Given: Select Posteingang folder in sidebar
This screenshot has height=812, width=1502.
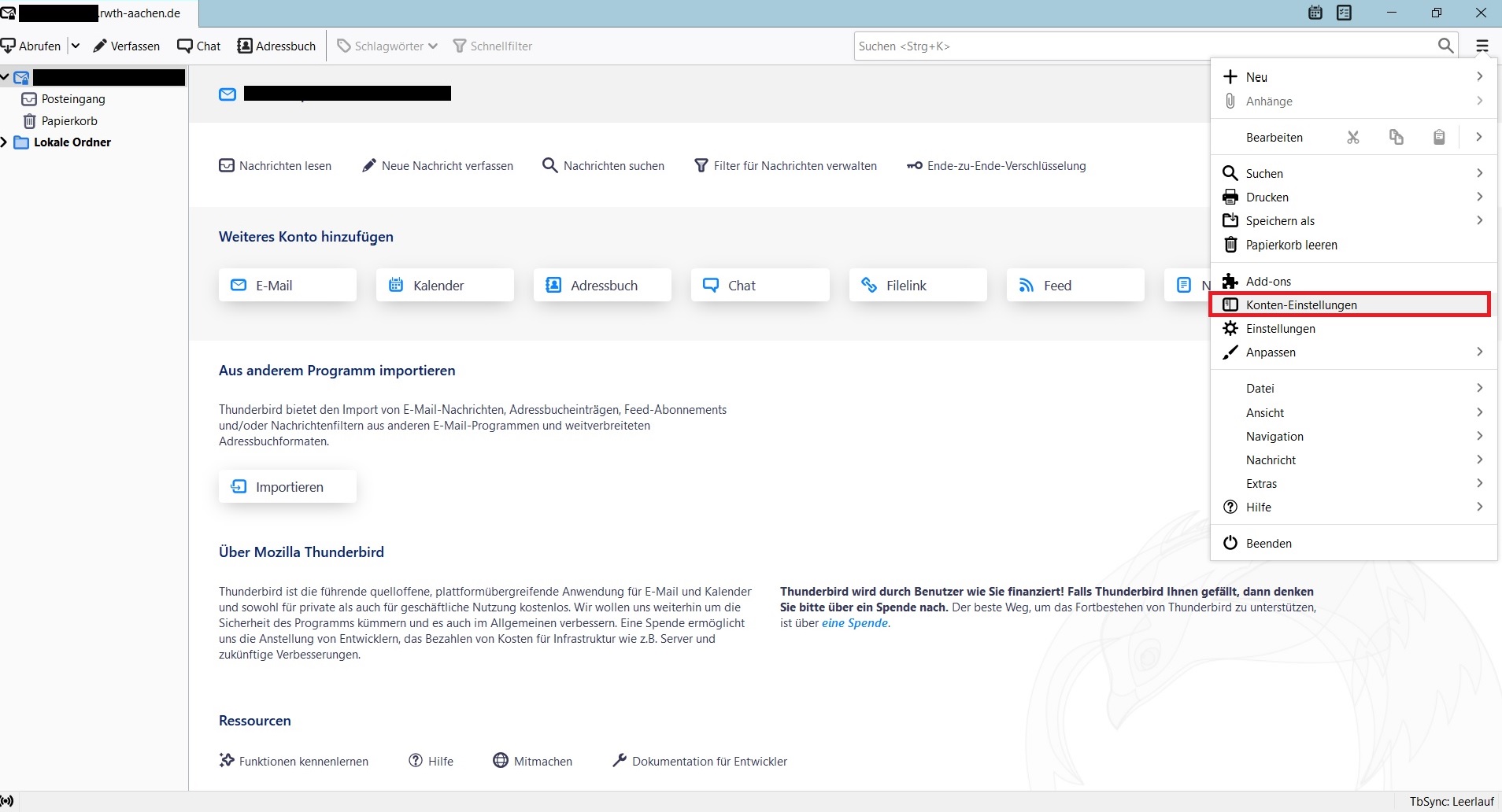Looking at the screenshot, I should 72,99.
